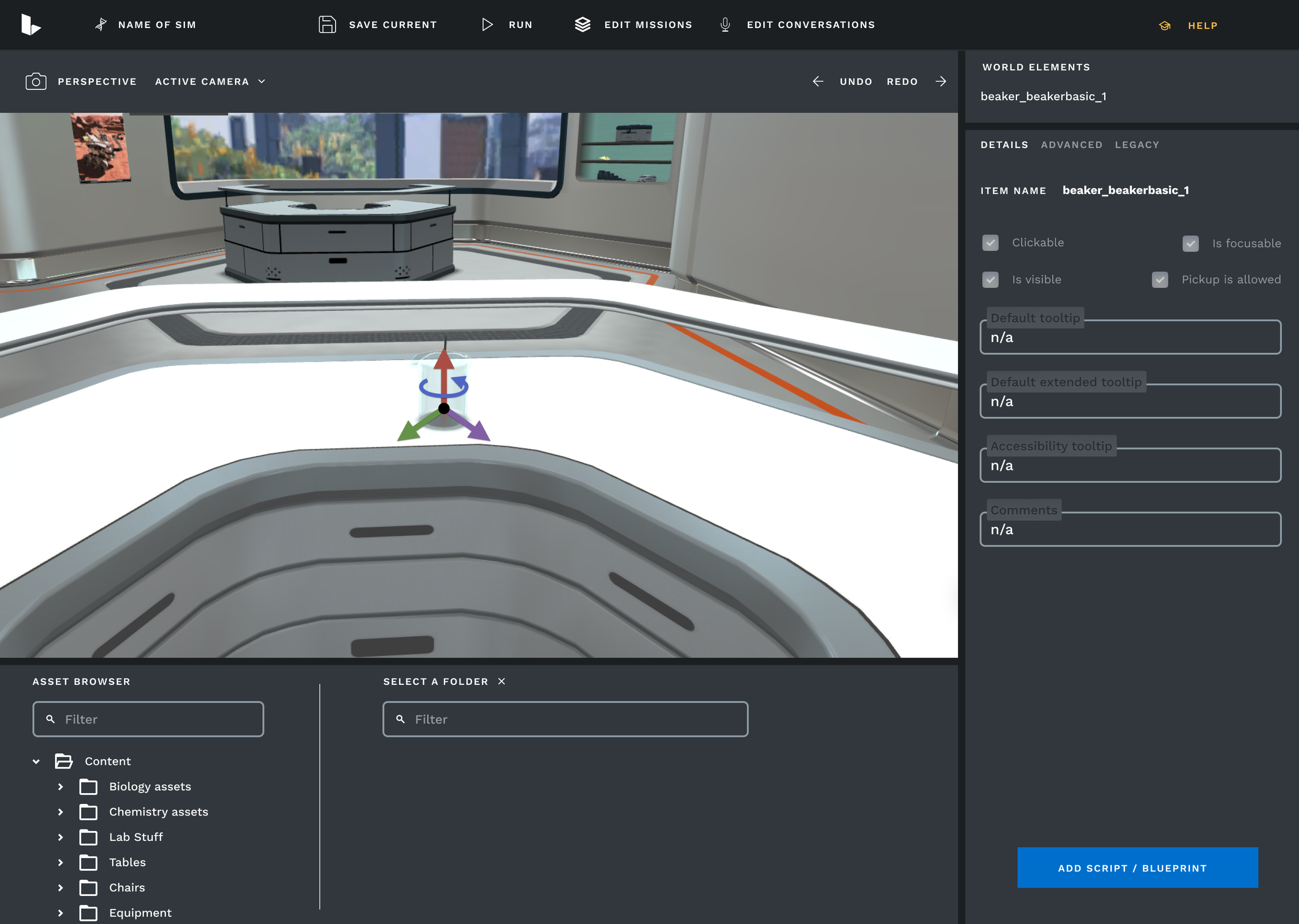The width and height of the screenshot is (1299, 924).
Task: Click the Content open folder icon
Action: coord(64,761)
